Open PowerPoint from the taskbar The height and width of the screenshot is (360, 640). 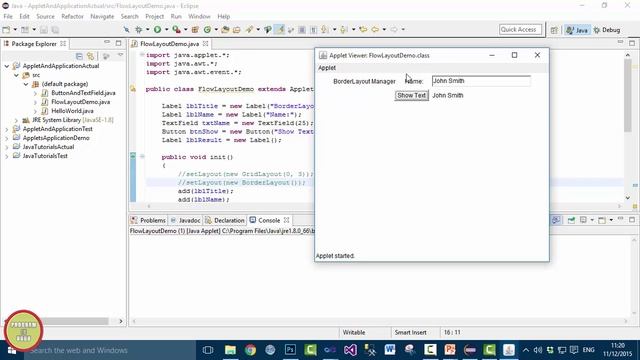pos(450,350)
